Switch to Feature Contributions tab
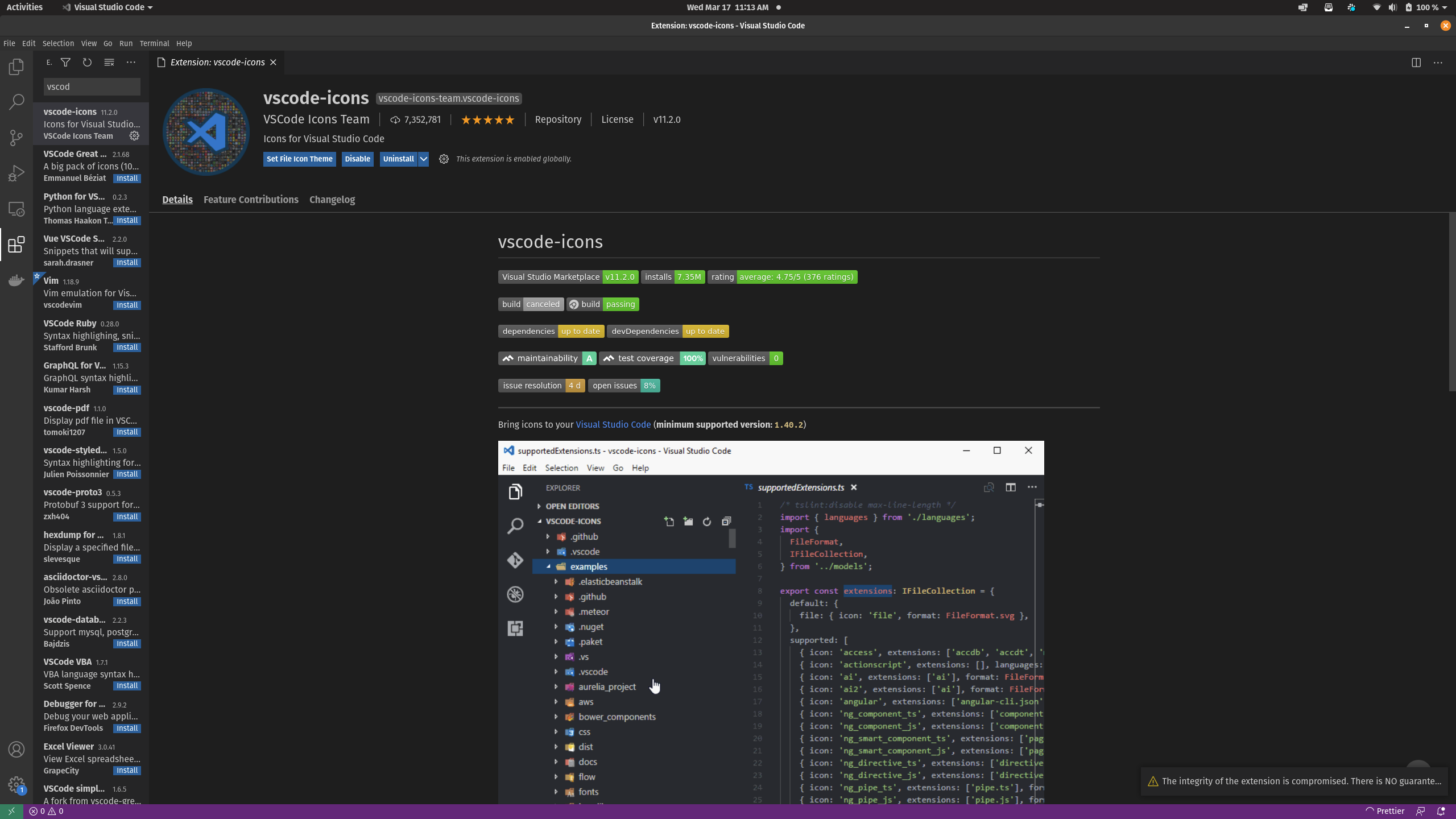Viewport: 1456px width, 819px height. pos(251,200)
